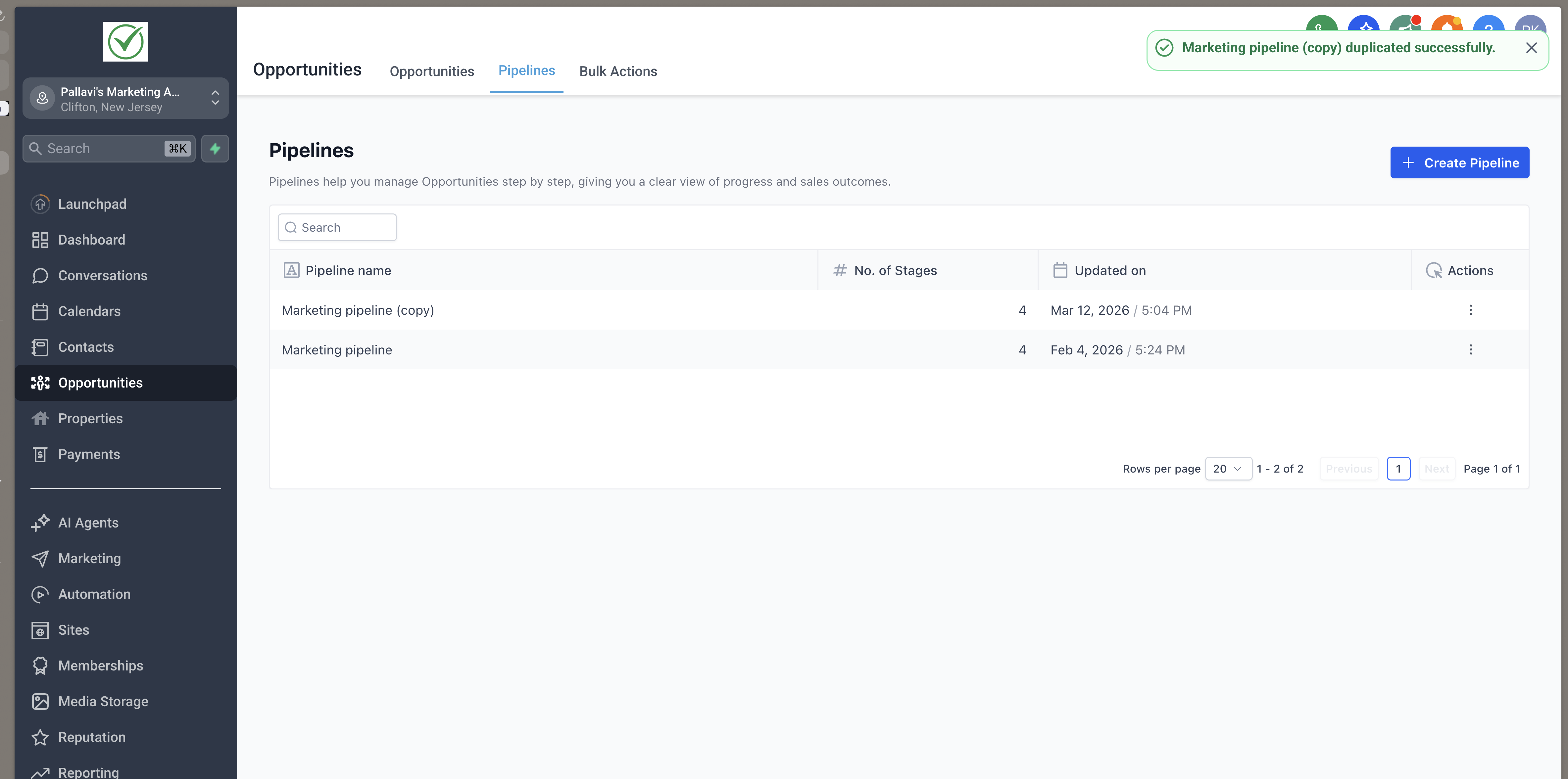Click the green lightning quick actions icon

[215, 149]
